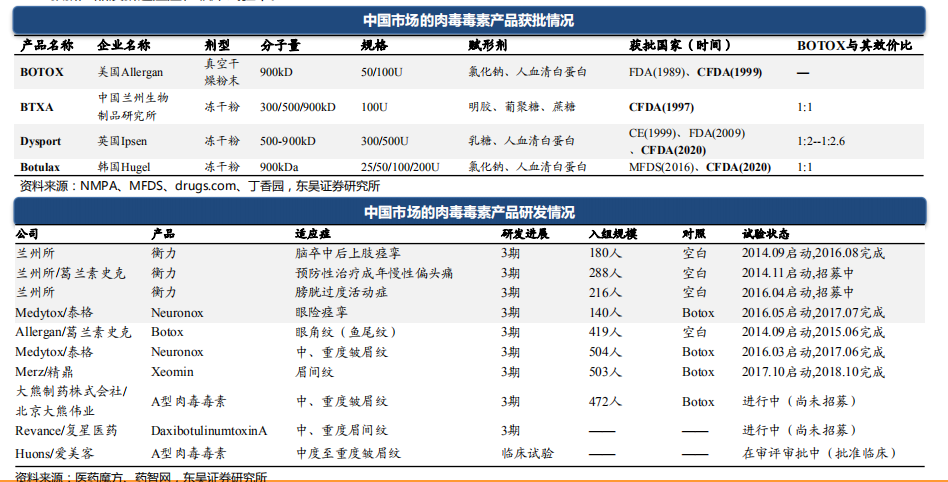The image size is (948, 482).
Task: Click the 分子量 column header
Action: pyautogui.click(x=281, y=45)
